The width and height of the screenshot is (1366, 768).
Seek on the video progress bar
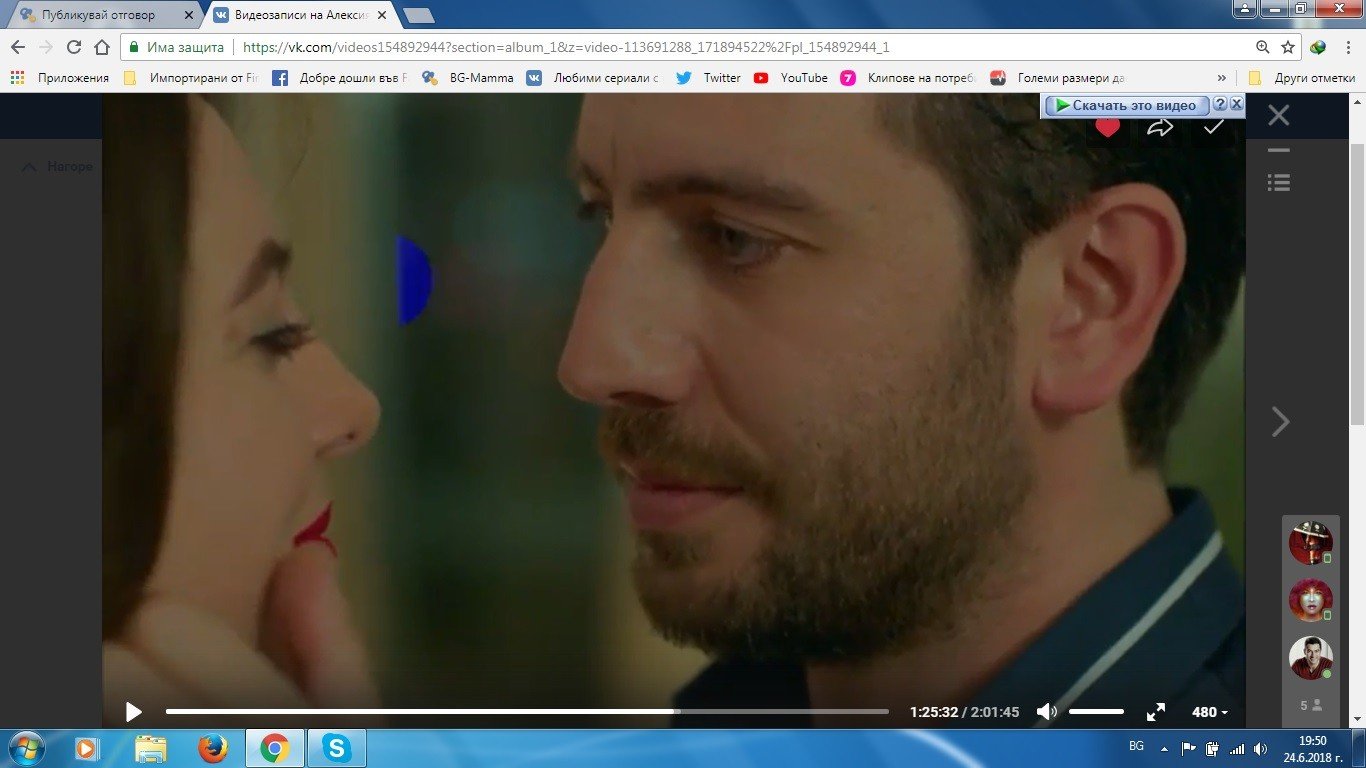pyautogui.click(x=527, y=712)
